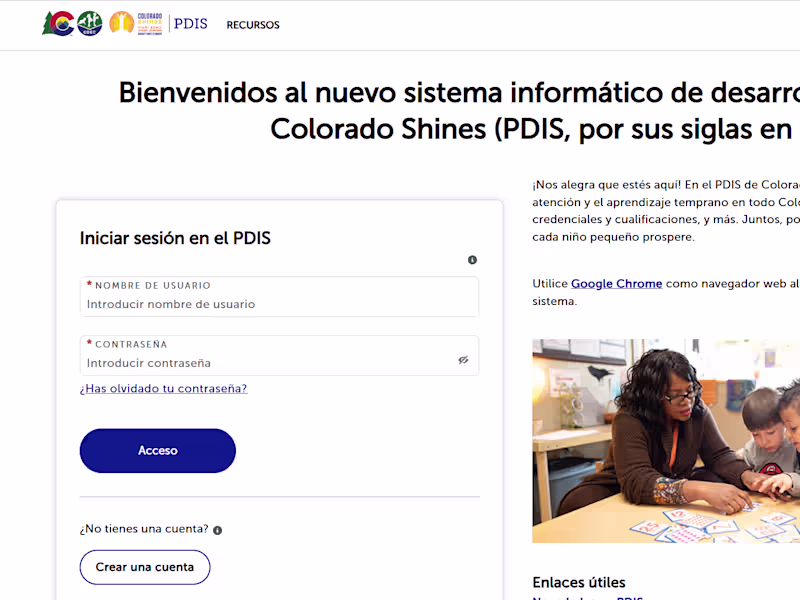Click the 'Crear una cuenta' button

[x=145, y=567]
